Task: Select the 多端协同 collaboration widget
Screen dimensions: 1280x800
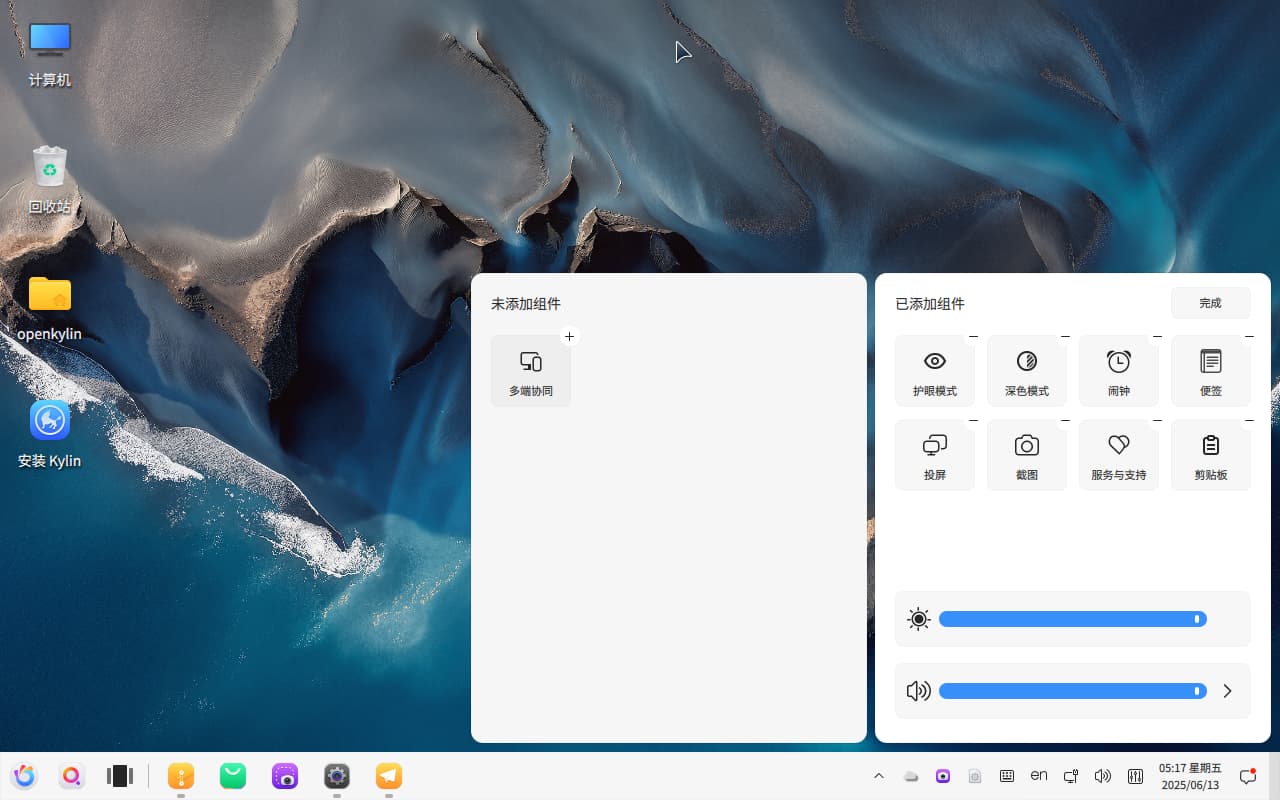Action: (x=530, y=370)
